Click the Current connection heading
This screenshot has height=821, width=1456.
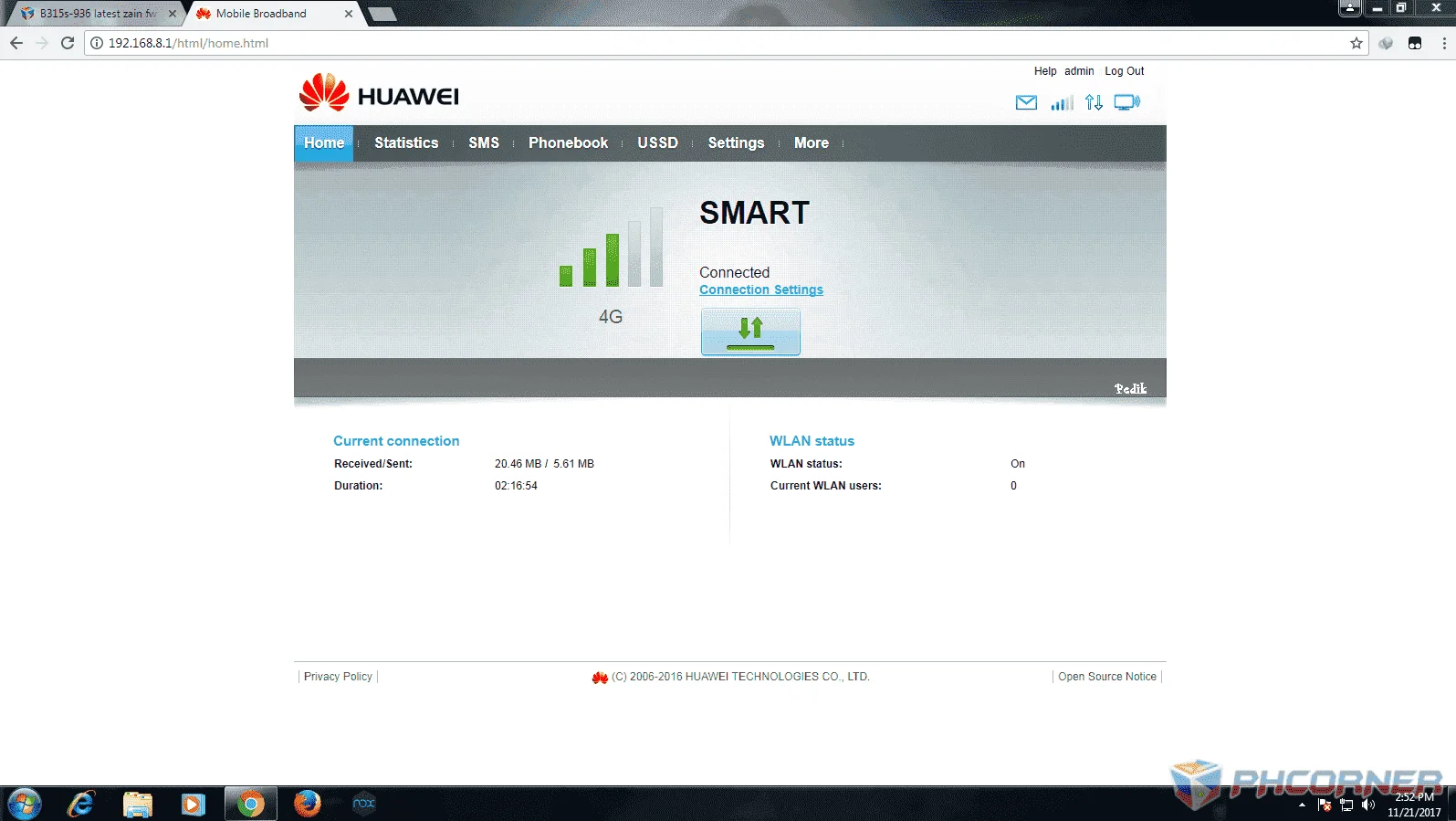point(396,441)
